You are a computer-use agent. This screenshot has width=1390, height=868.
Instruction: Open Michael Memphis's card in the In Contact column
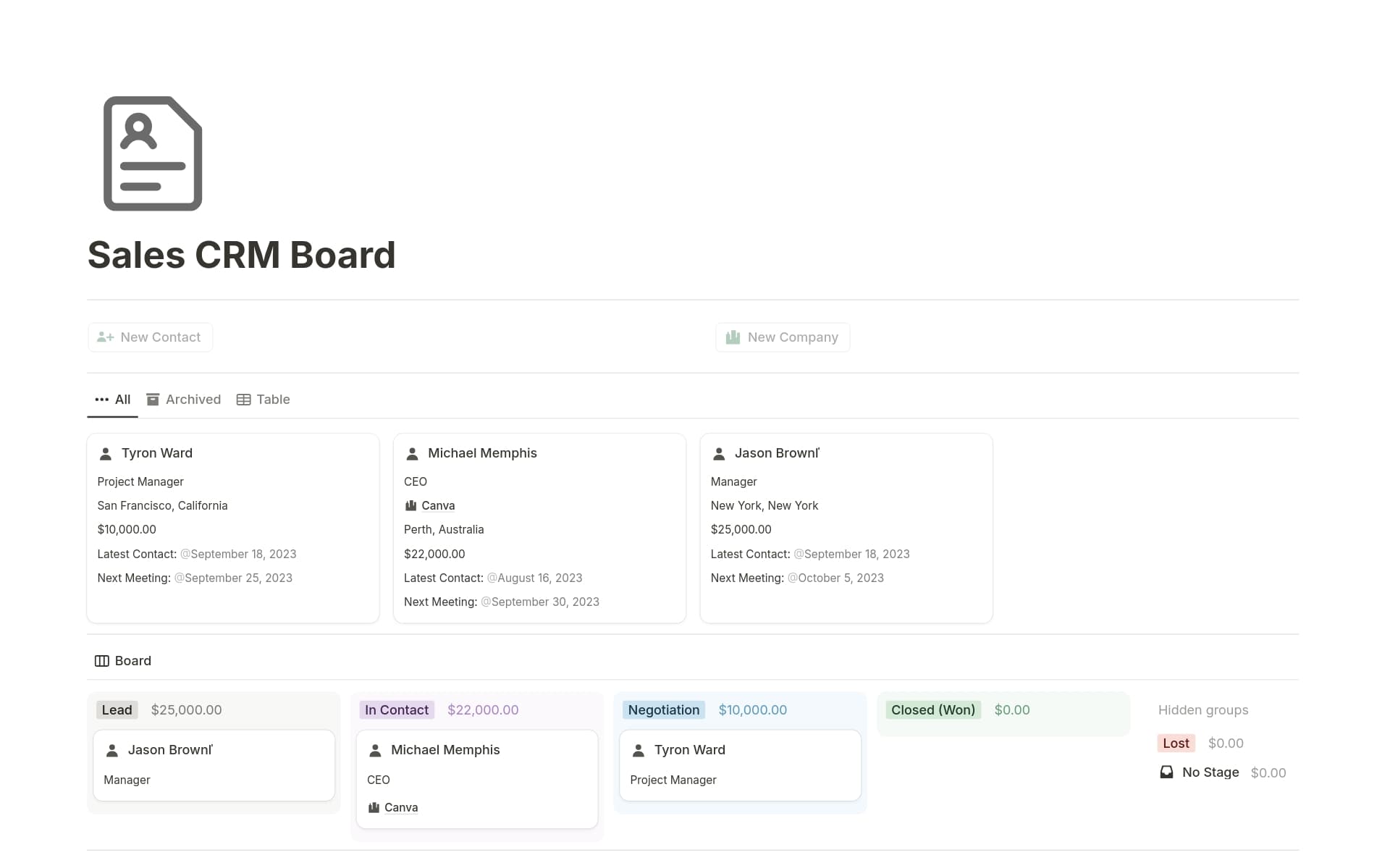click(x=445, y=750)
